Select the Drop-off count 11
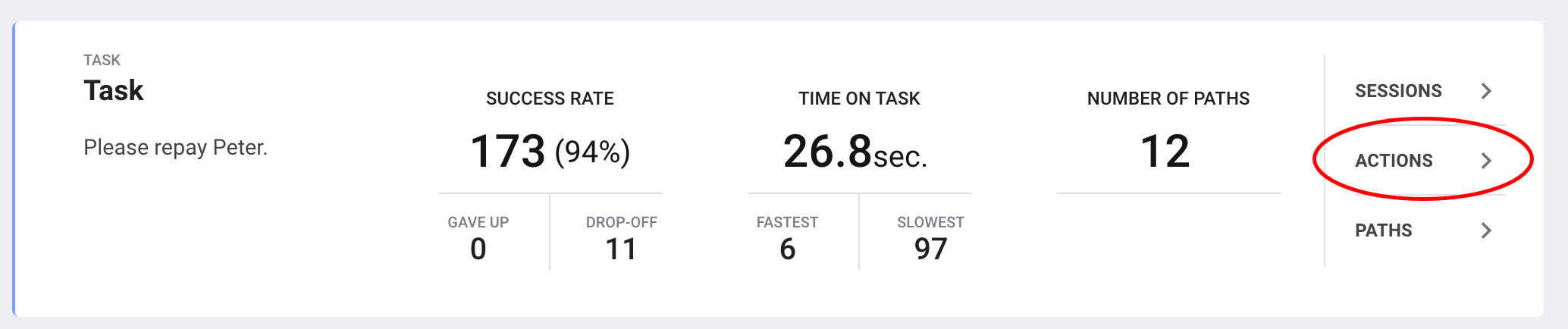1568x329 pixels. click(x=621, y=249)
